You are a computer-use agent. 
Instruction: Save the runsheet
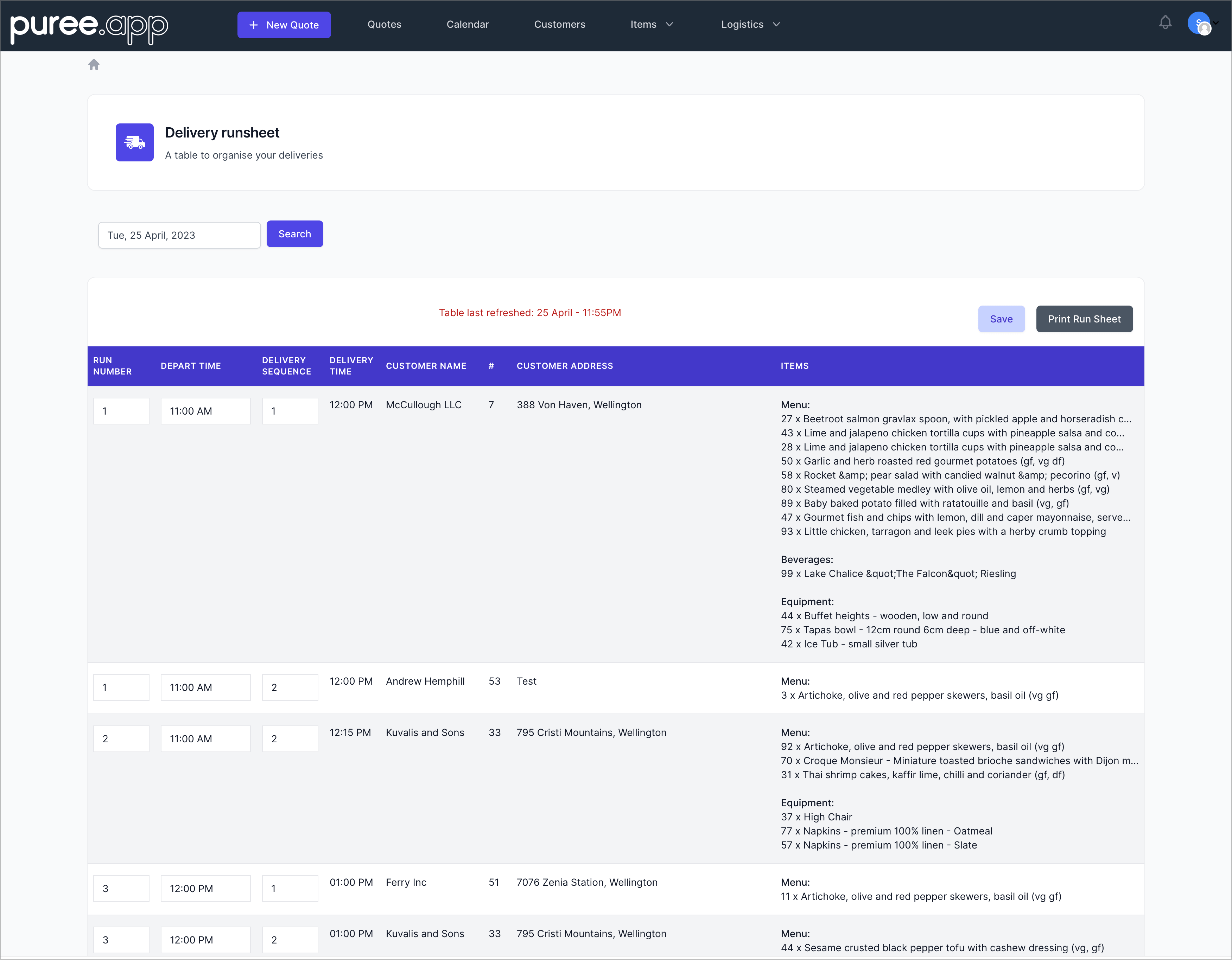click(1001, 319)
